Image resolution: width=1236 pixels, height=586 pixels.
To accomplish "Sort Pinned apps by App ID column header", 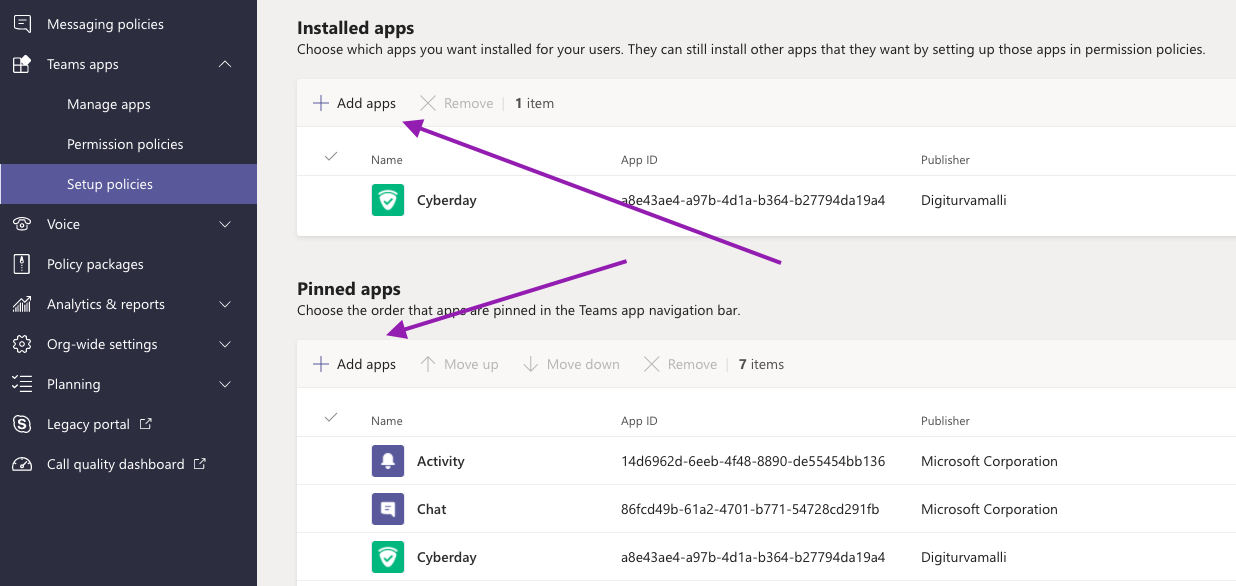I will point(639,421).
